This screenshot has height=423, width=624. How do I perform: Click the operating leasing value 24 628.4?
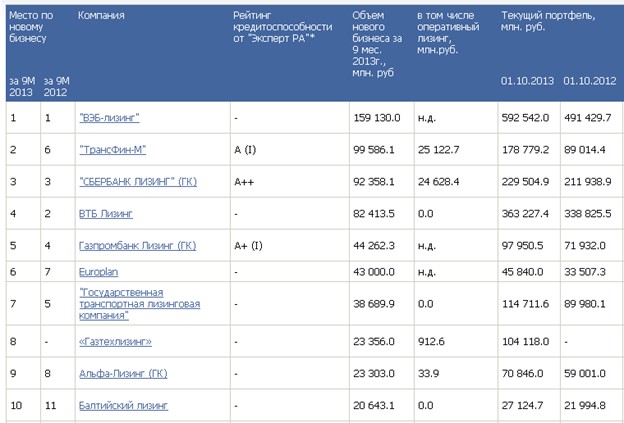439,181
